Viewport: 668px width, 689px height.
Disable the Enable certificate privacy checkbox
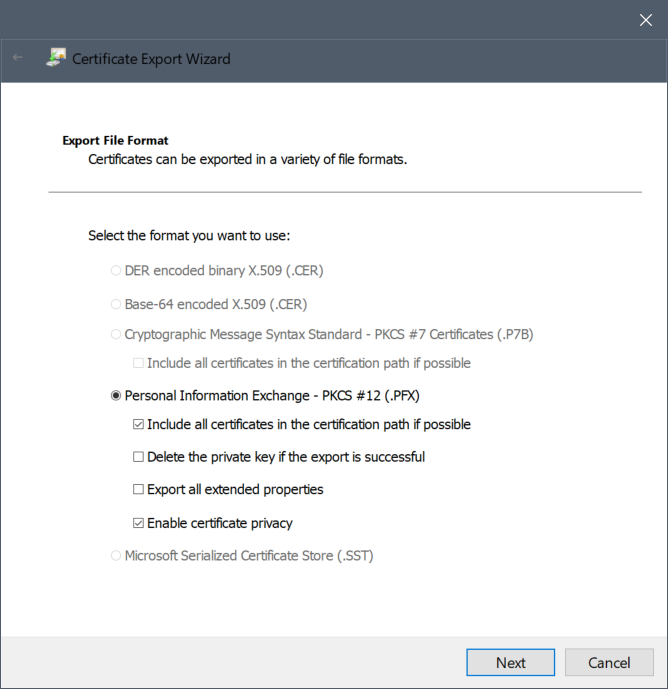pyautogui.click(x=138, y=523)
